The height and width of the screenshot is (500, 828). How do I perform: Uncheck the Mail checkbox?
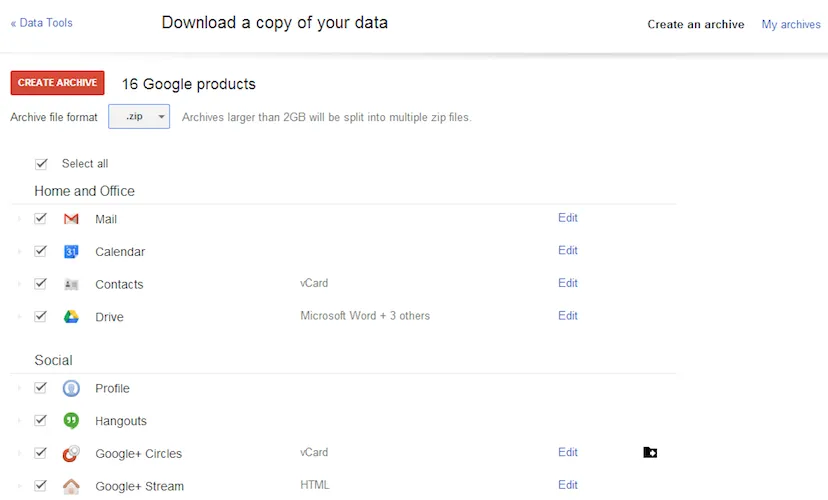[41, 219]
